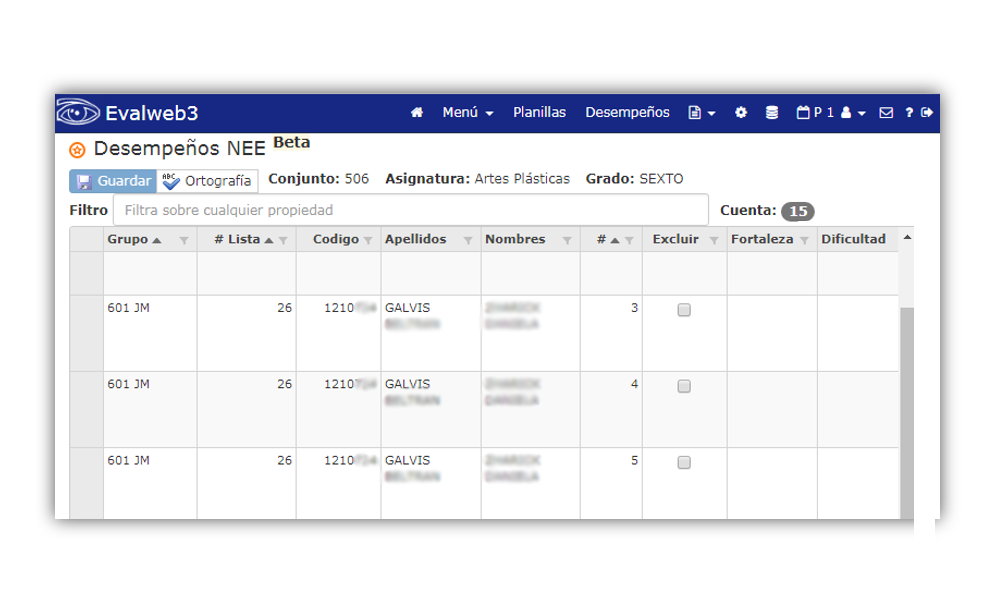Open help question mark icon
1004x610 pixels.
tap(909, 113)
